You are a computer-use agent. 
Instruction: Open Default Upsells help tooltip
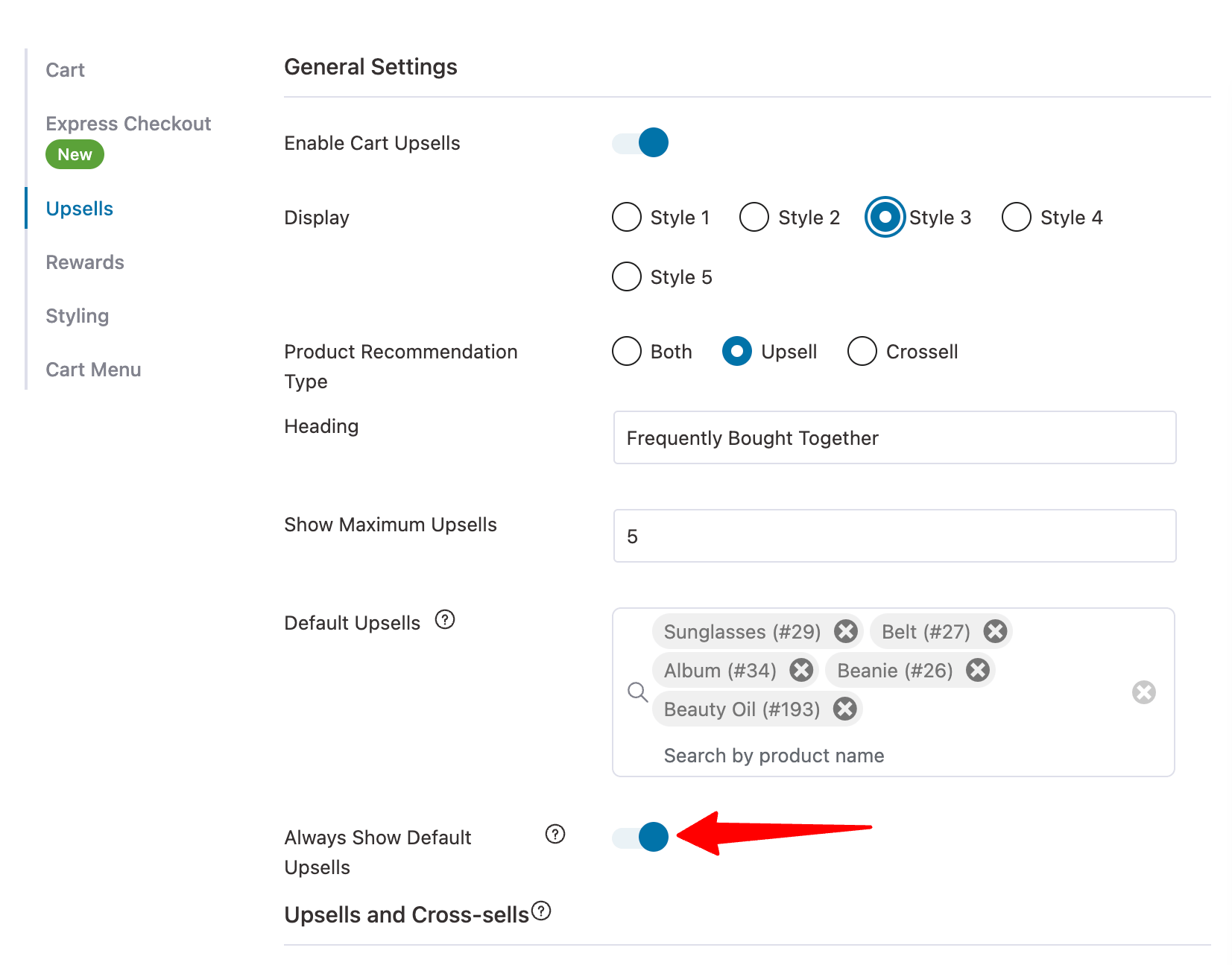tap(445, 619)
